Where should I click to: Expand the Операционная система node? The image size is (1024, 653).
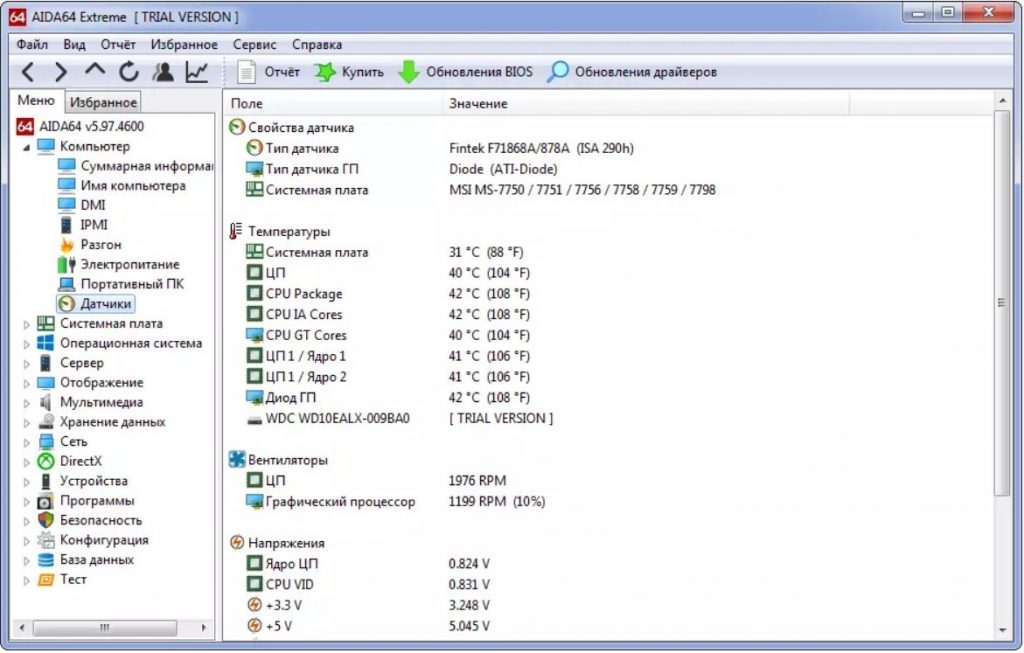pos(26,344)
